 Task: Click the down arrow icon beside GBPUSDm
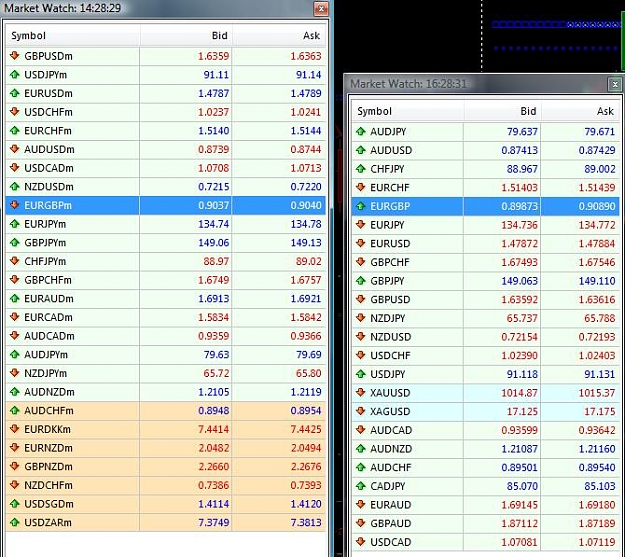[15, 55]
